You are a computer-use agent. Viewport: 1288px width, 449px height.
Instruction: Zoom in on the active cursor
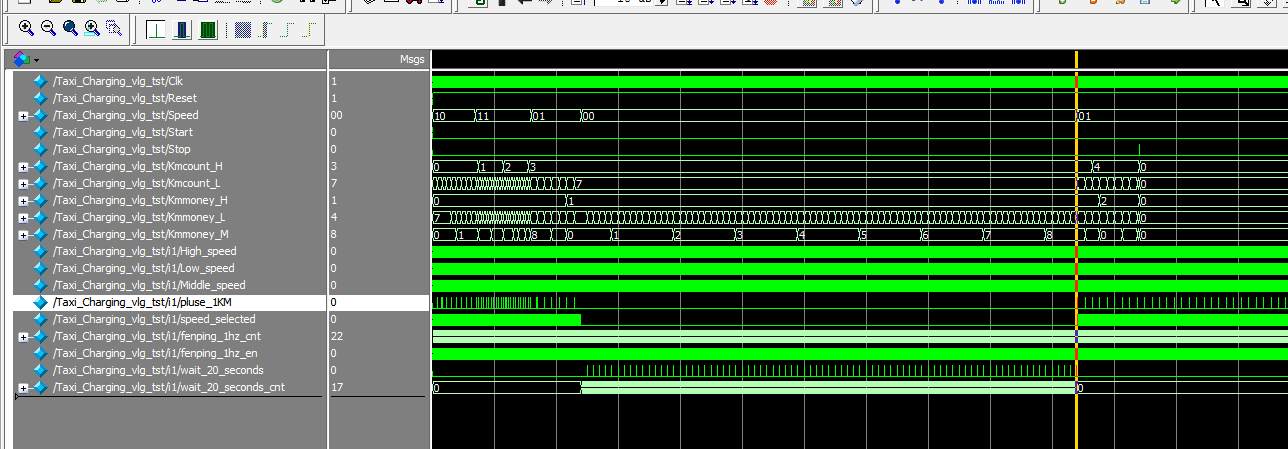click(x=92, y=29)
